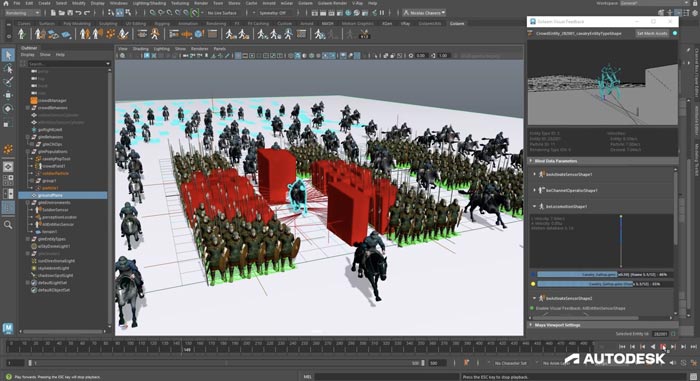The image size is (700, 381).
Task: Click the last Golaem shelf version icon
Action: [364, 34]
